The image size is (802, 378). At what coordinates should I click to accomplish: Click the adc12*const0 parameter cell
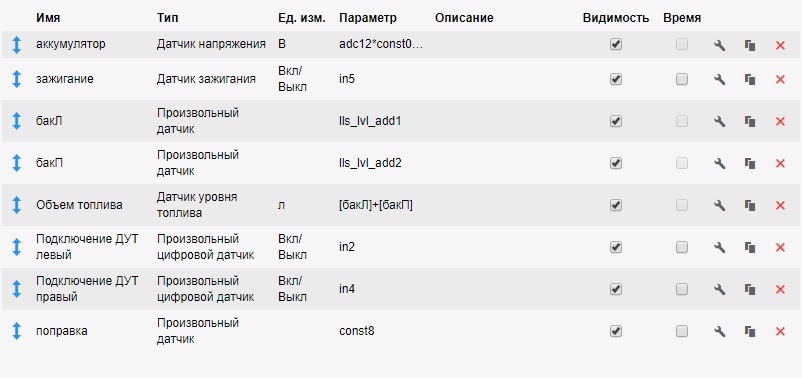(381, 44)
